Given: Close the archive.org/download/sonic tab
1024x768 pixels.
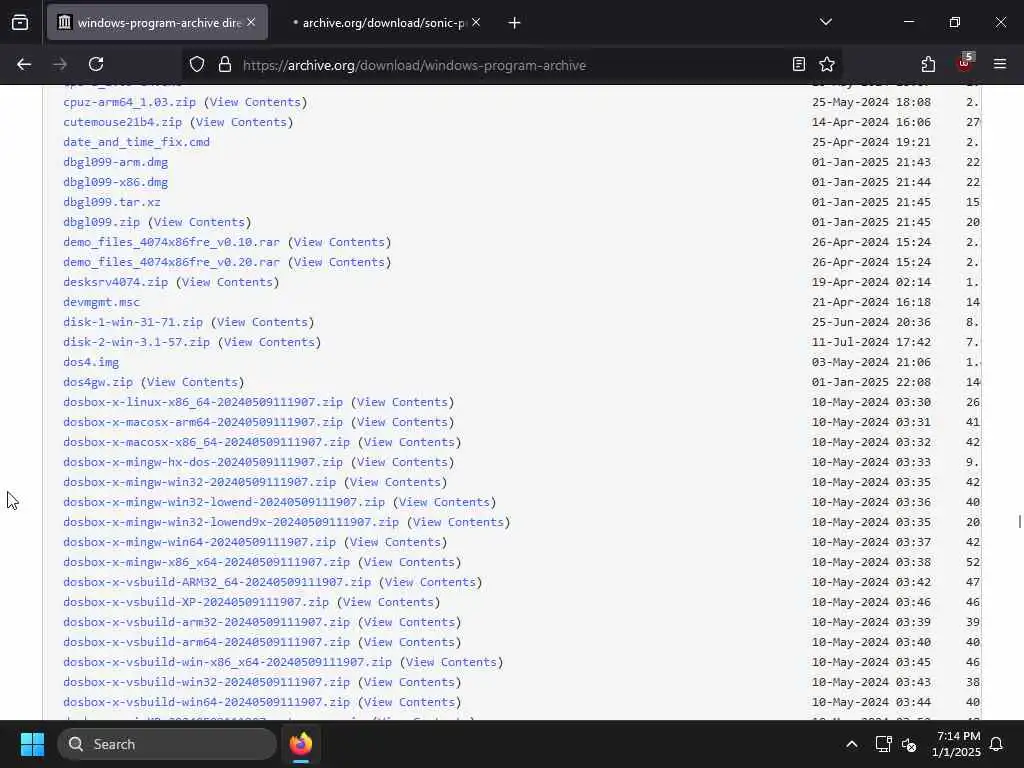Looking at the screenshot, I should (476, 22).
